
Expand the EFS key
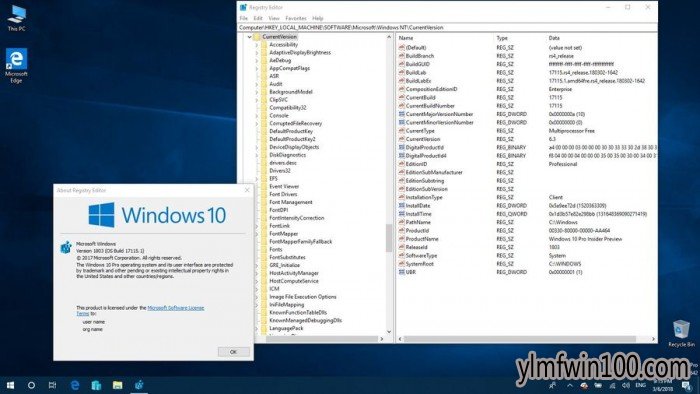tap(257, 178)
